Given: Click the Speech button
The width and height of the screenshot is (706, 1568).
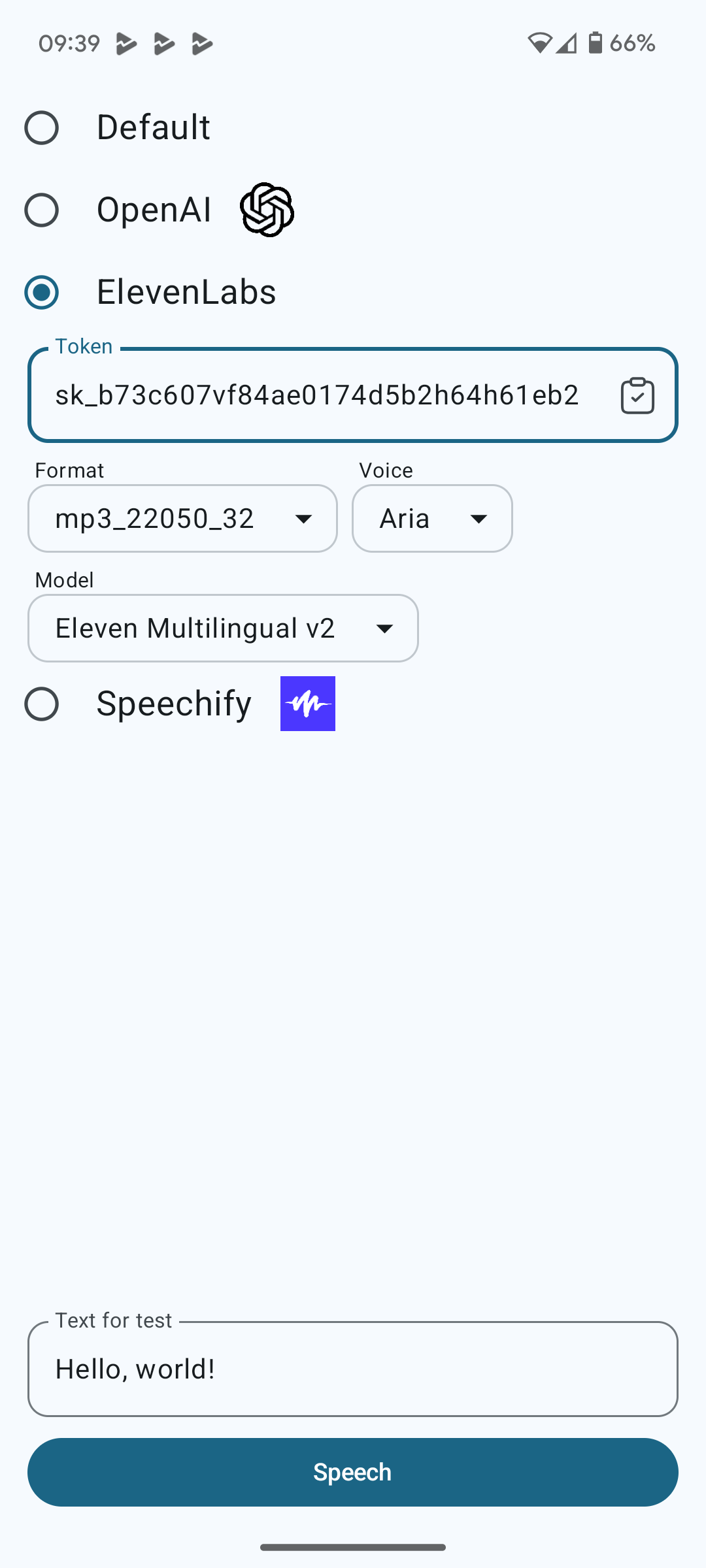Looking at the screenshot, I should tap(353, 1472).
